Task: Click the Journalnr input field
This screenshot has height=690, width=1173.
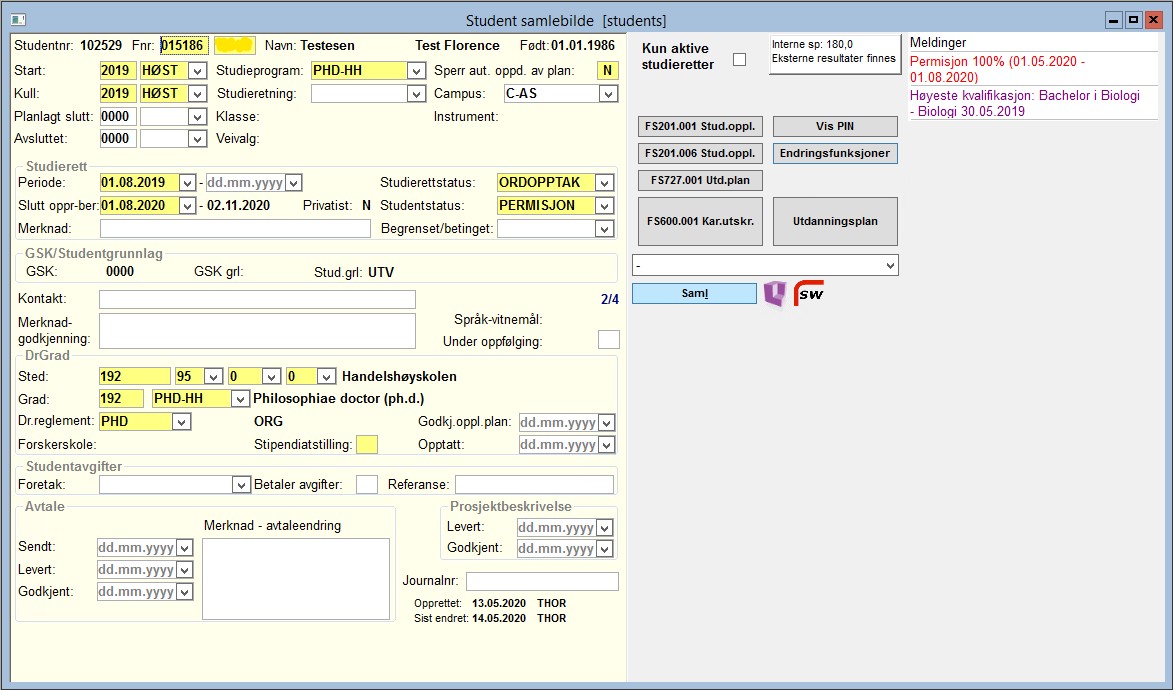Action: tap(542, 581)
